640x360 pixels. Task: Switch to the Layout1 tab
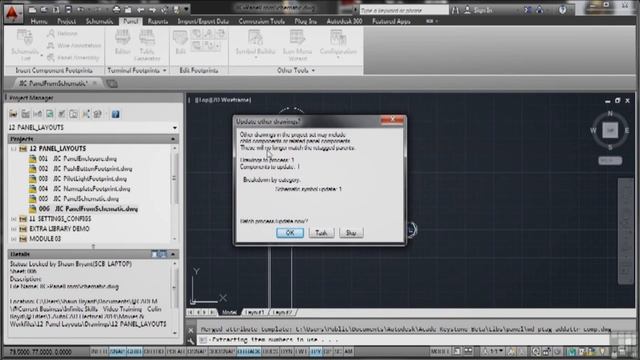click(x=254, y=312)
